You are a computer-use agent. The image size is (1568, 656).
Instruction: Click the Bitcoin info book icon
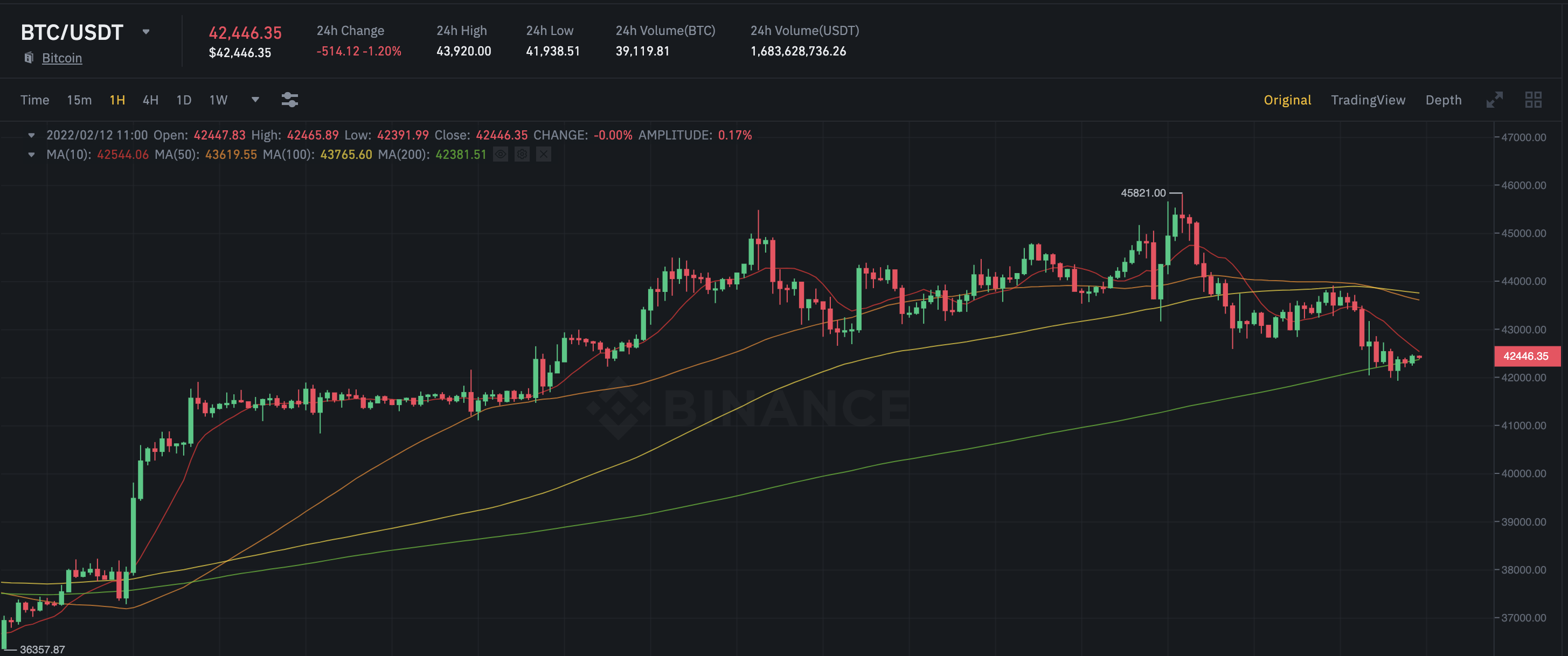[29, 58]
